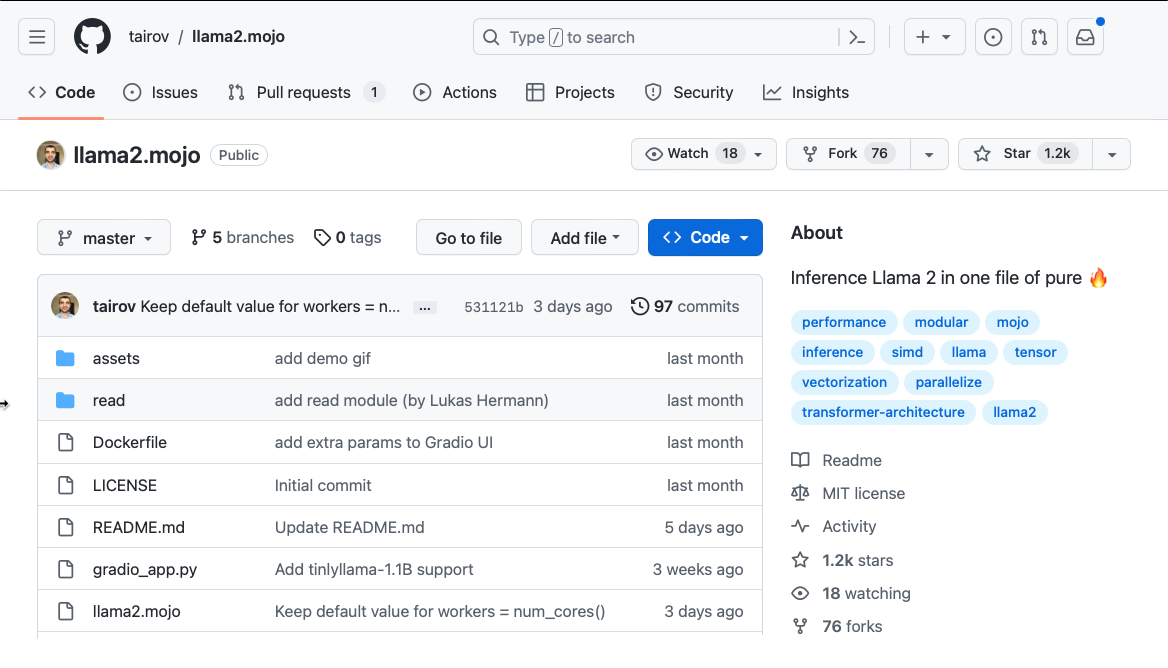Select the llama2 topic tag

click(1014, 412)
